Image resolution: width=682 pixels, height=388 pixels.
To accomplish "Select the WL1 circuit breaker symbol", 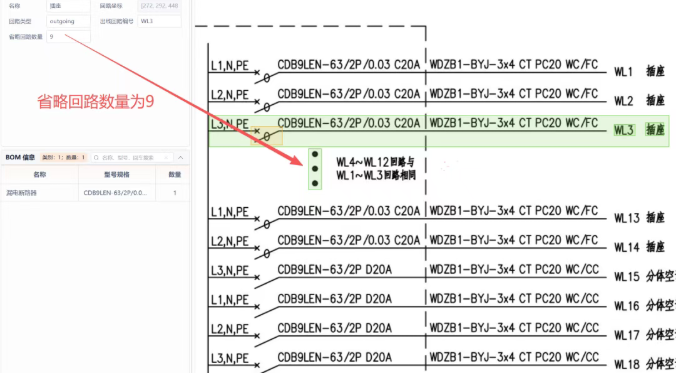I will pos(266,76).
